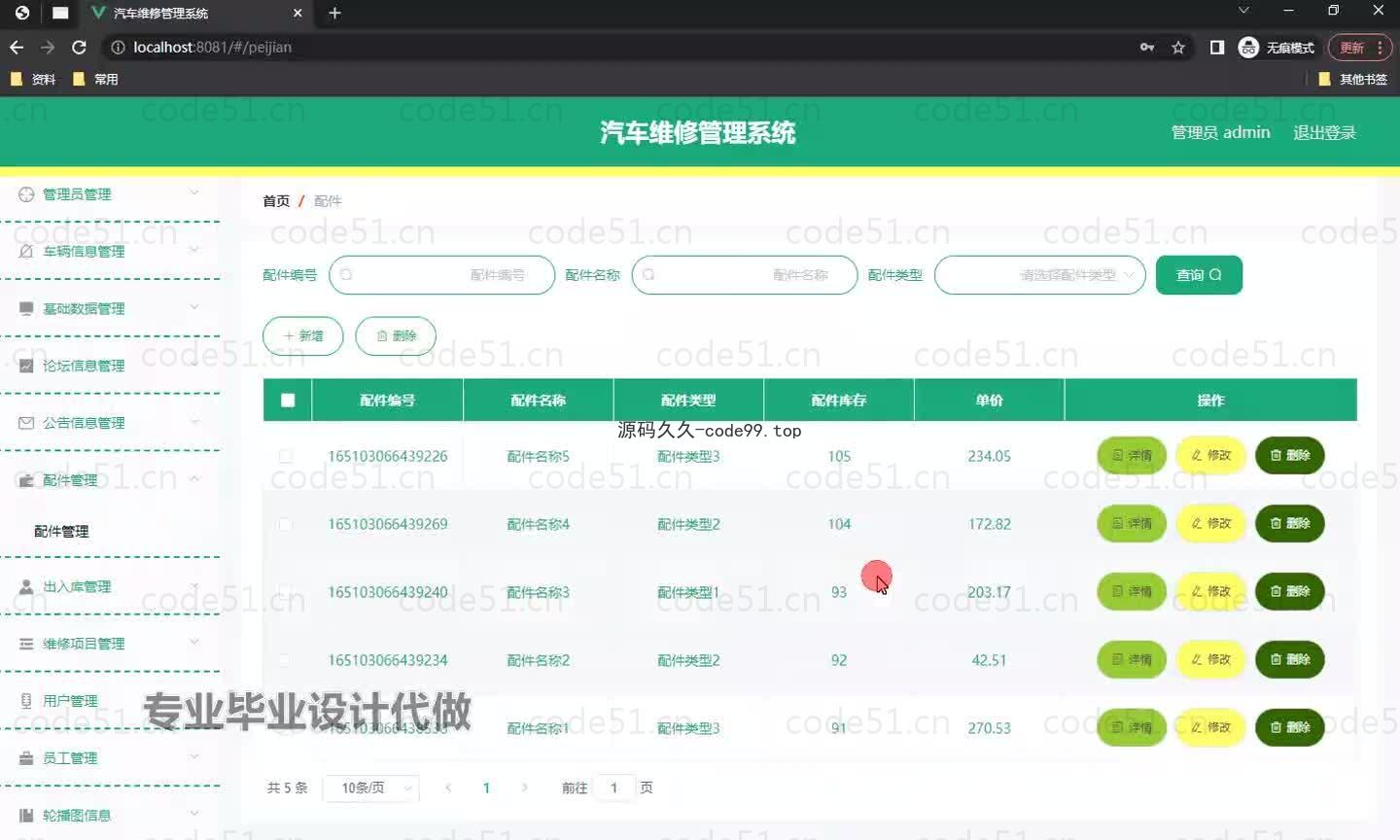This screenshot has width=1400, height=840.
Task: Click the next page arrow
Action: (524, 787)
